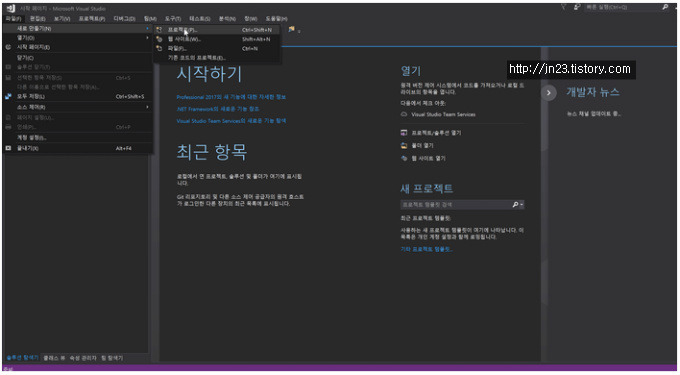Switch to the 팀 탐색기 tab

(112, 358)
